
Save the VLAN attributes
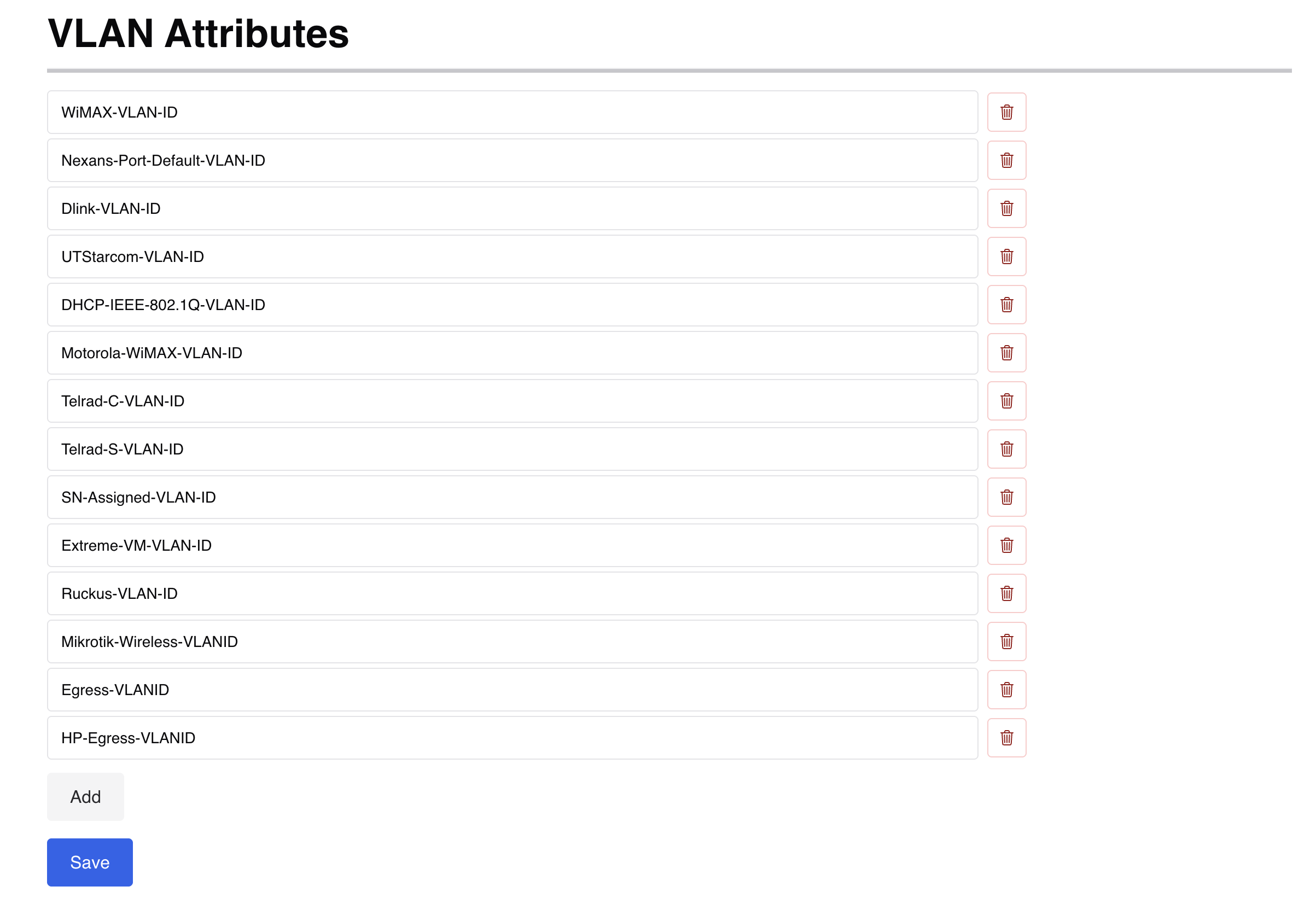pos(90,862)
